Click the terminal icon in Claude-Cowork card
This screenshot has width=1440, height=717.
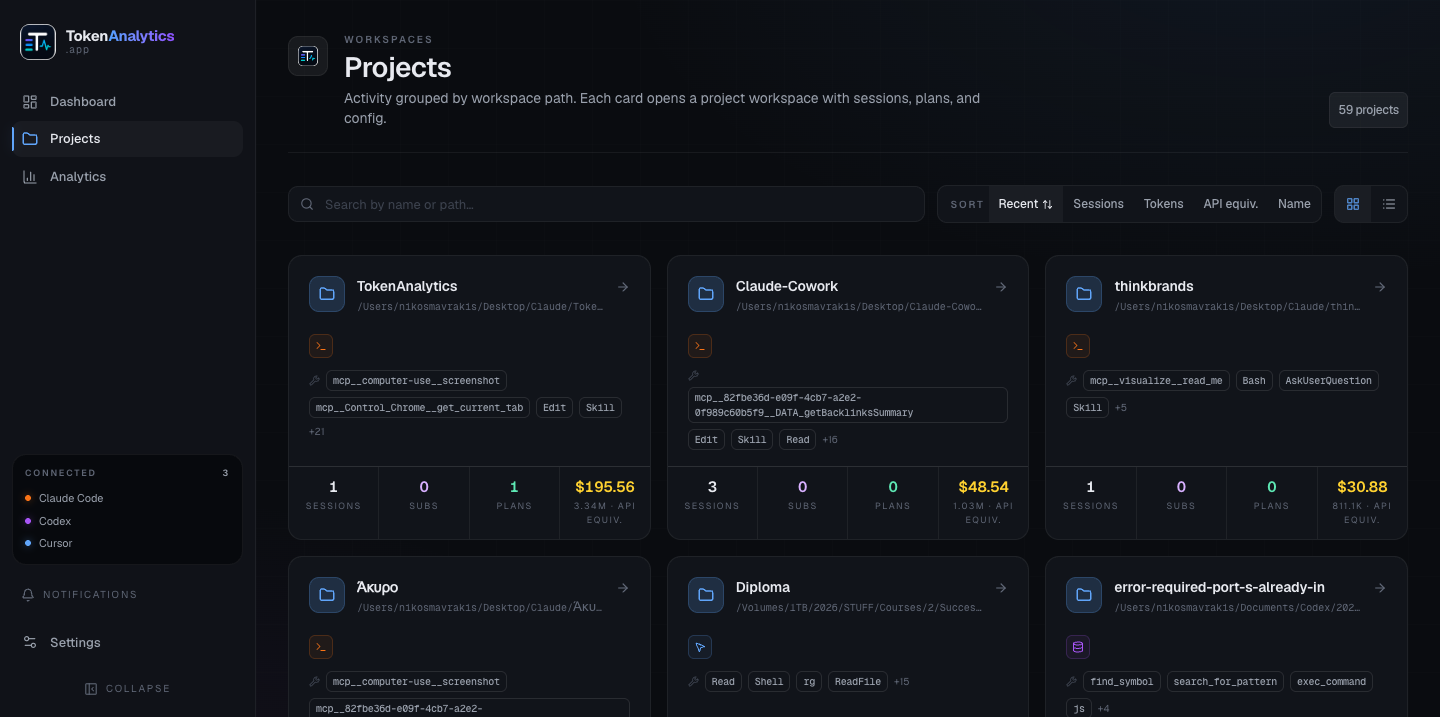(x=700, y=346)
